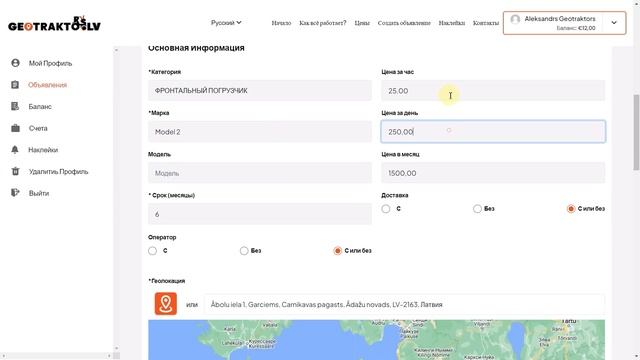Open the Мой Профиль sidebar item
This screenshot has height=360, width=640.
(50, 63)
